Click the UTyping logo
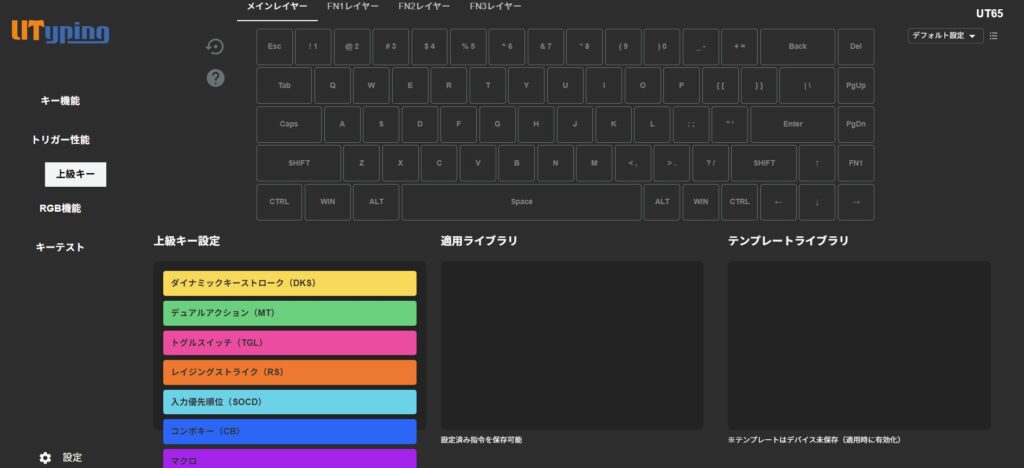This screenshot has height=468, width=1024. pos(60,32)
